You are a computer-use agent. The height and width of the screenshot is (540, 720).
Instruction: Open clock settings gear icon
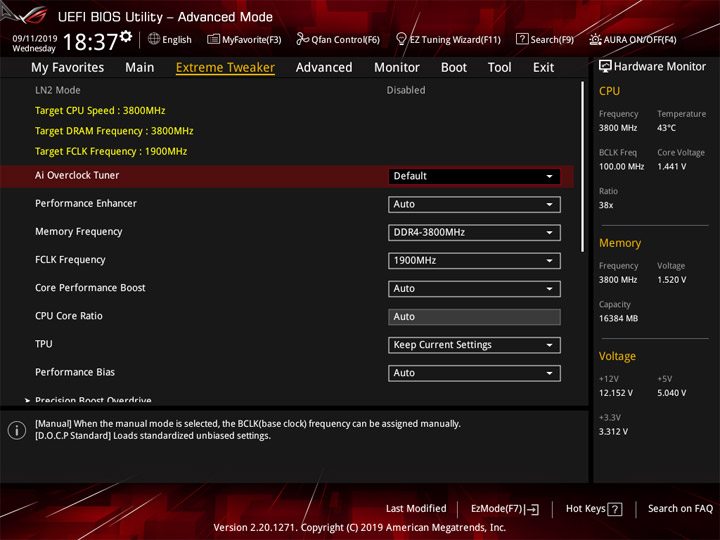pos(126,36)
